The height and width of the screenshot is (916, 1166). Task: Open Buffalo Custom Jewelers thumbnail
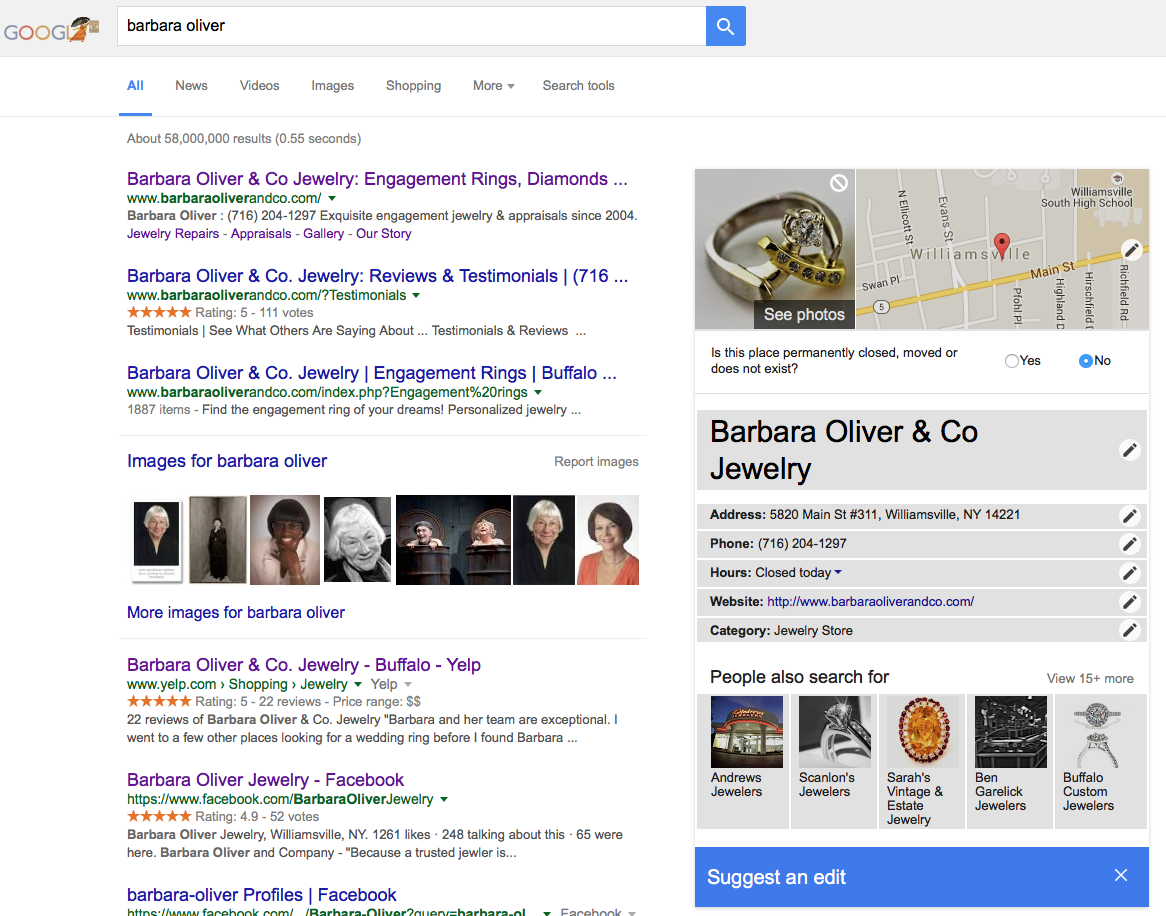coord(1099,732)
